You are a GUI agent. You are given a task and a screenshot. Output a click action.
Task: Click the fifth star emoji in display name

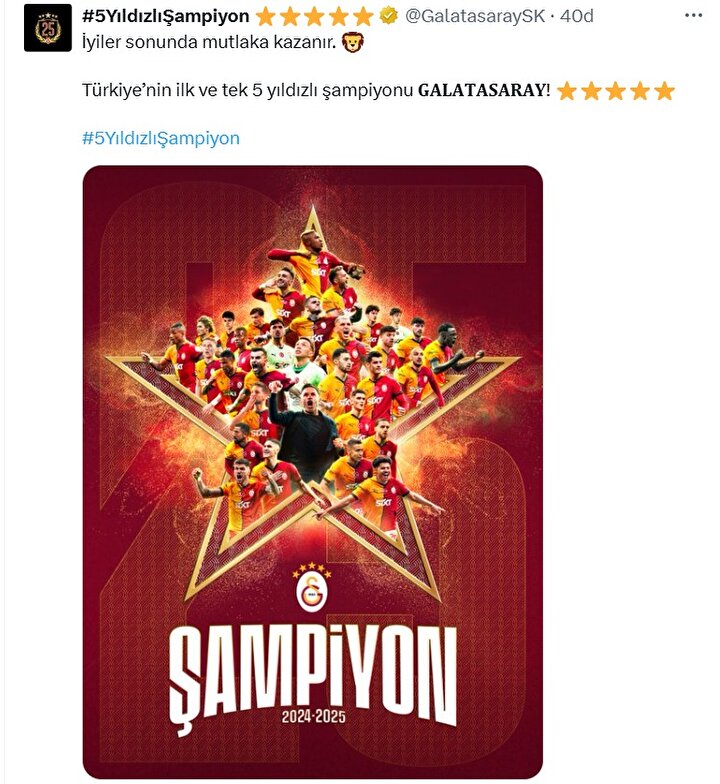(364, 17)
